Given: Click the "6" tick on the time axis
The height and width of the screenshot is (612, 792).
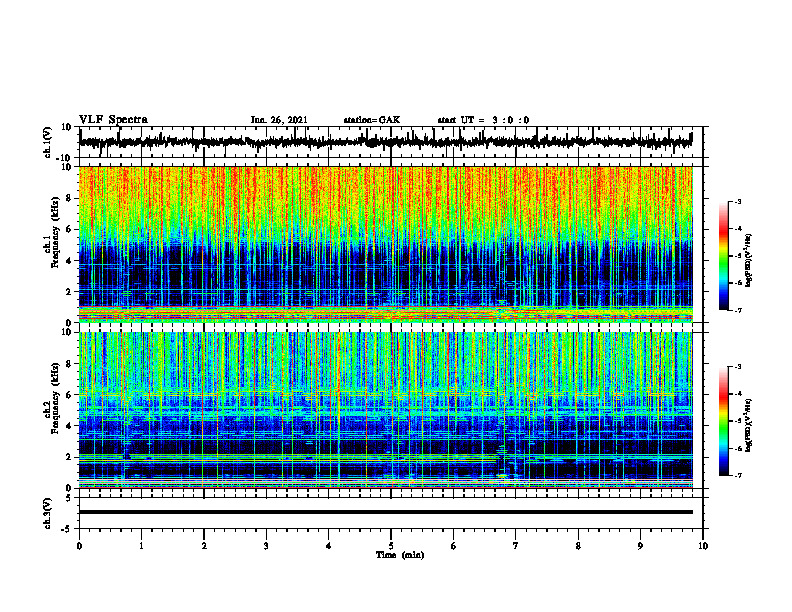Looking at the screenshot, I should click(454, 546).
